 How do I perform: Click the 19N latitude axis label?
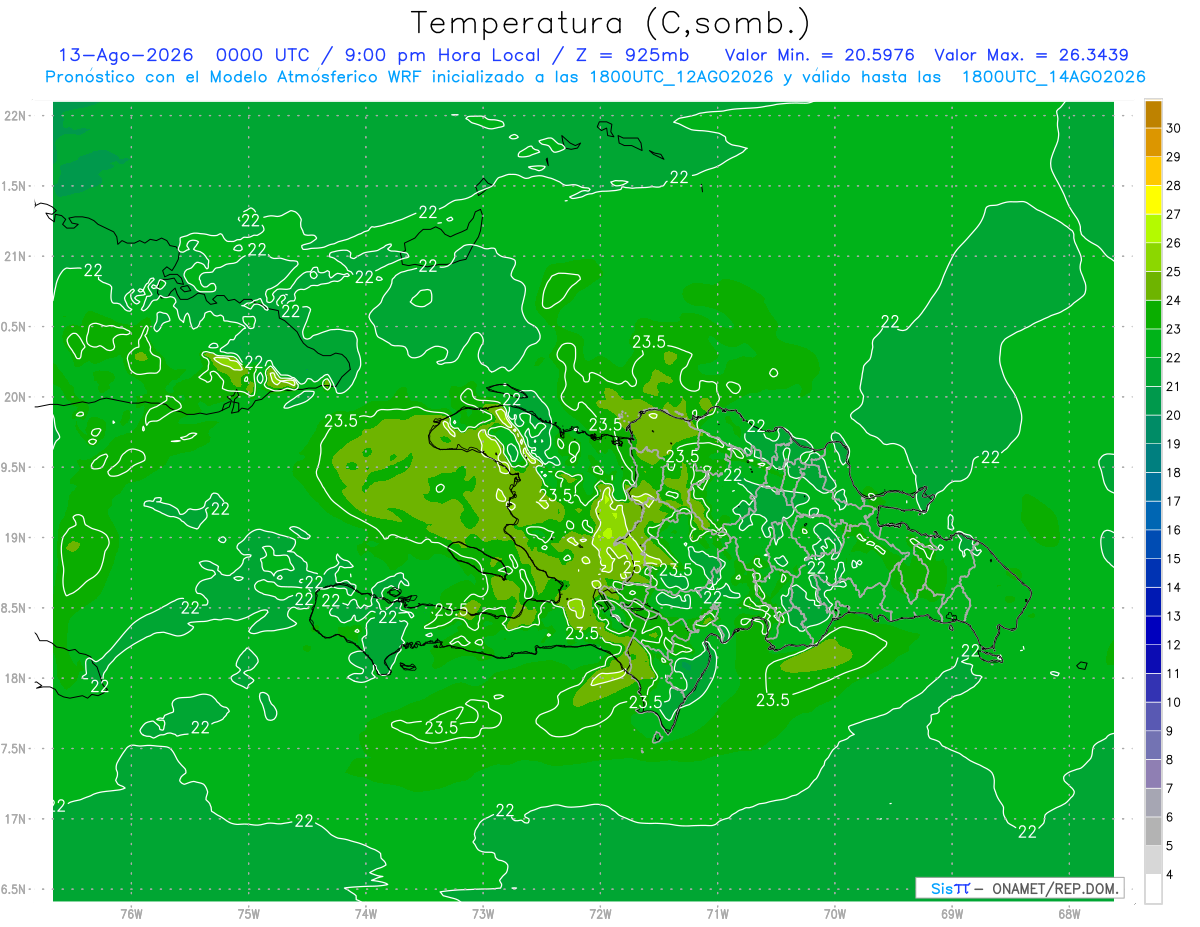tap(14, 538)
